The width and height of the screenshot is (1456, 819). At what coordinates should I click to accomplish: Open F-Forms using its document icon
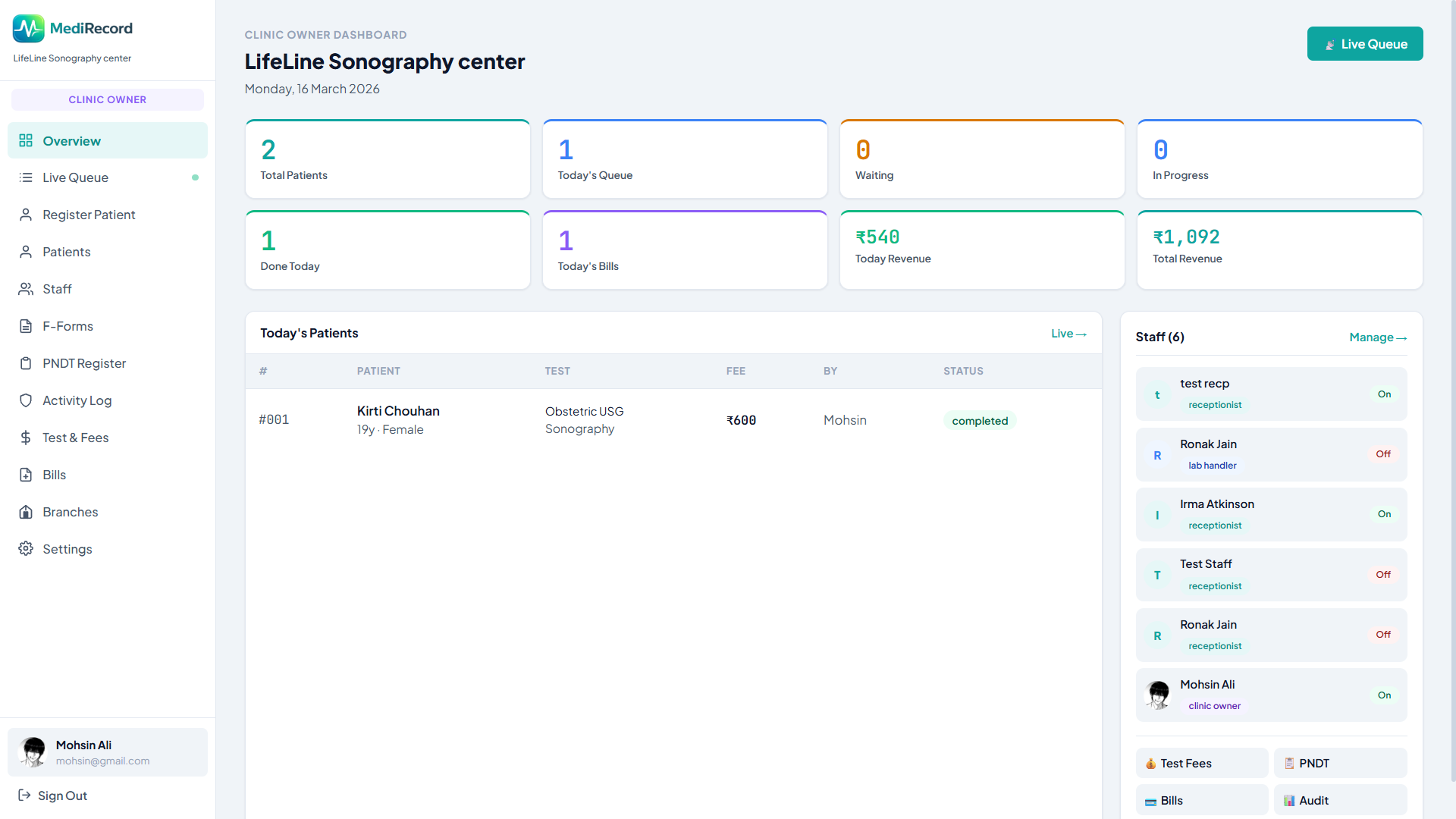pyautogui.click(x=26, y=326)
